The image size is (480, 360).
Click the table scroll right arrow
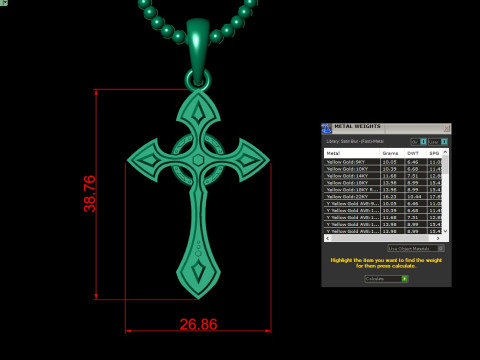click(x=438, y=238)
